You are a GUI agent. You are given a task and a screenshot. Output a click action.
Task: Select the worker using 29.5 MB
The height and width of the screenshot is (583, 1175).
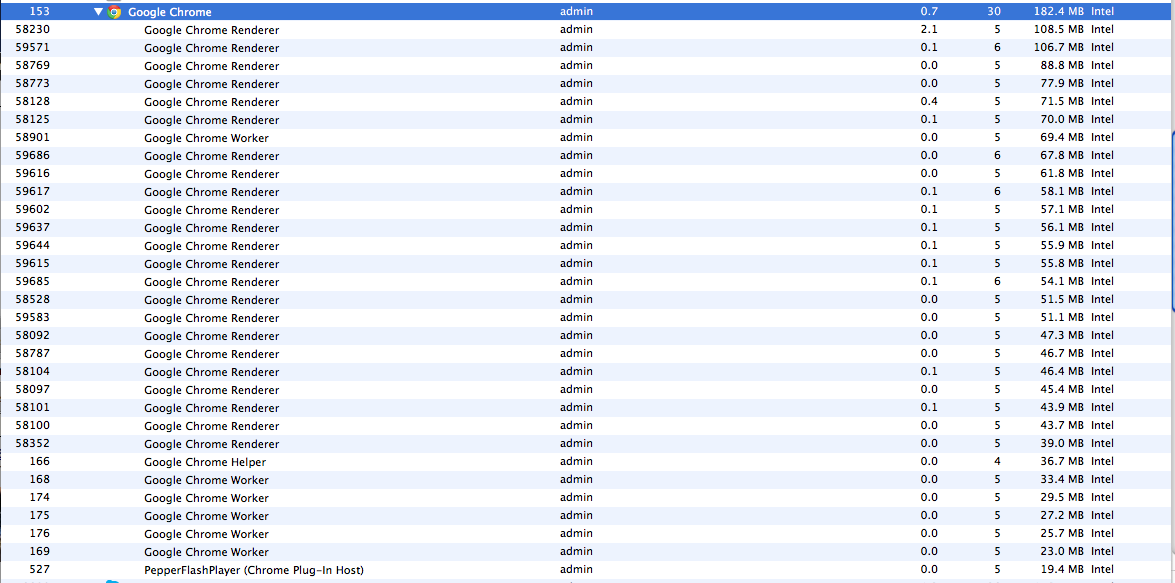588,498
